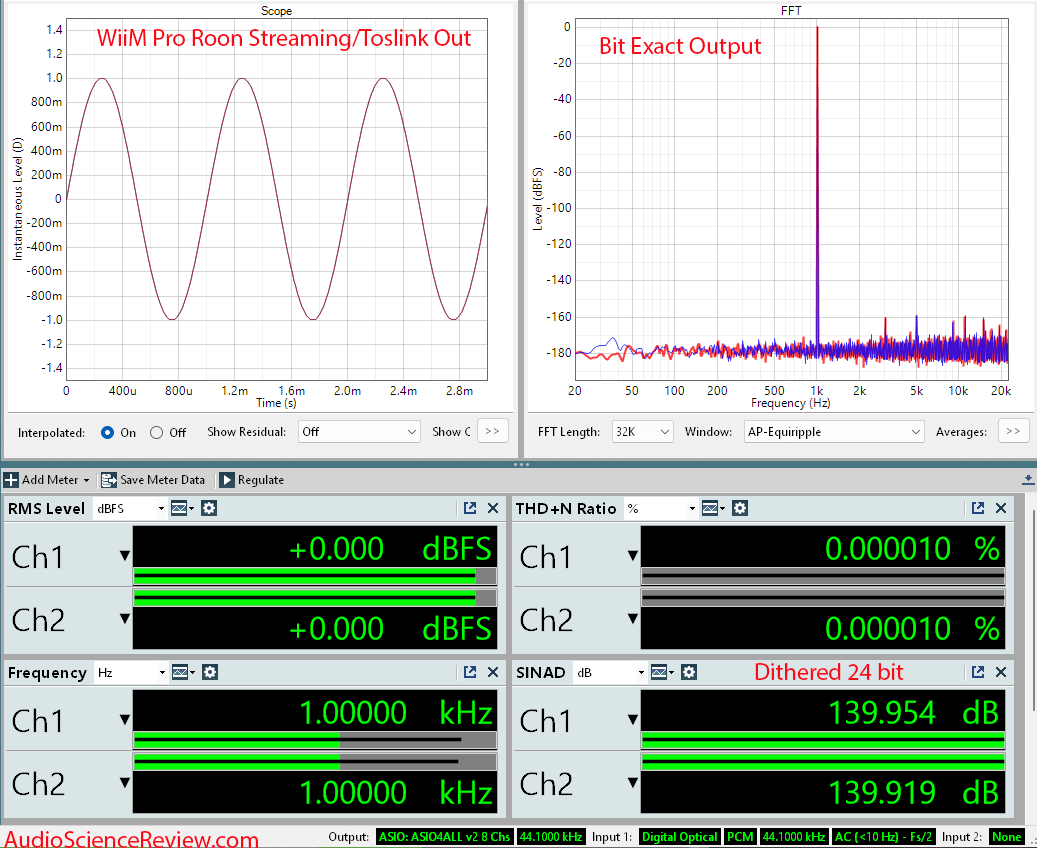
Task: Click input sample rate 44.1000 kHz
Action: [x=793, y=837]
